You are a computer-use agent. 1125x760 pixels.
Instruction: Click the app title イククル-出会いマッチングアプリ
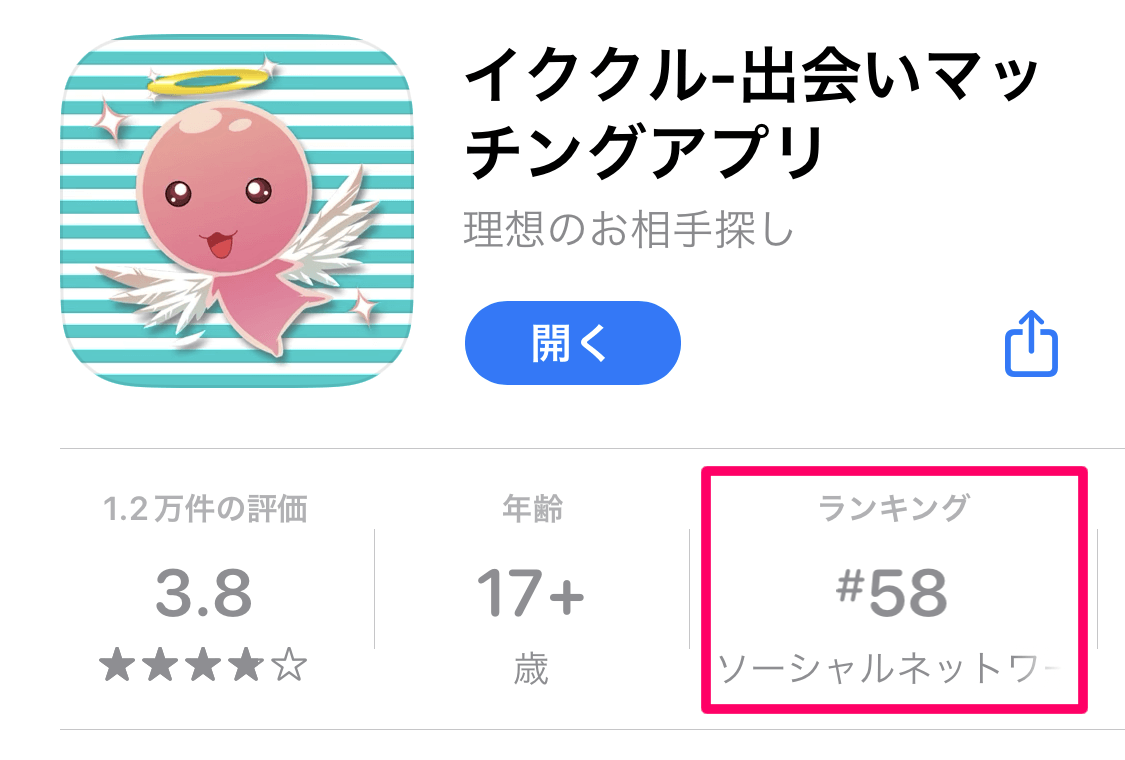tap(750, 115)
